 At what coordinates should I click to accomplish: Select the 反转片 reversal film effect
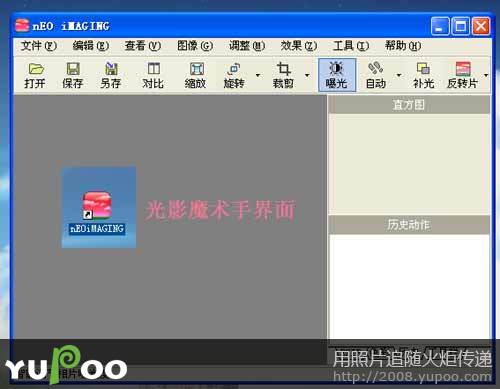(x=463, y=75)
